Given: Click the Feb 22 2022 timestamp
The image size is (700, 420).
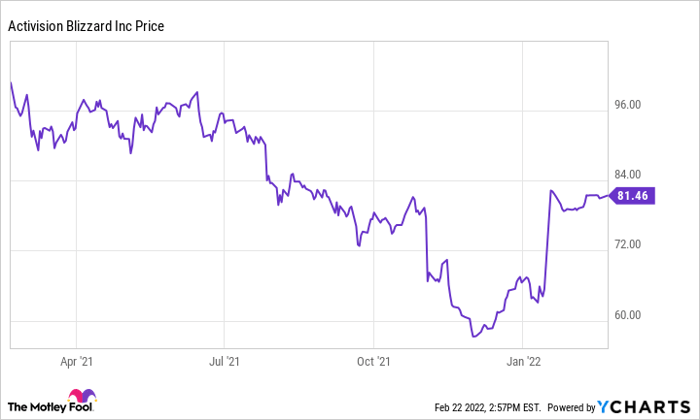Looking at the screenshot, I should click(x=487, y=407).
